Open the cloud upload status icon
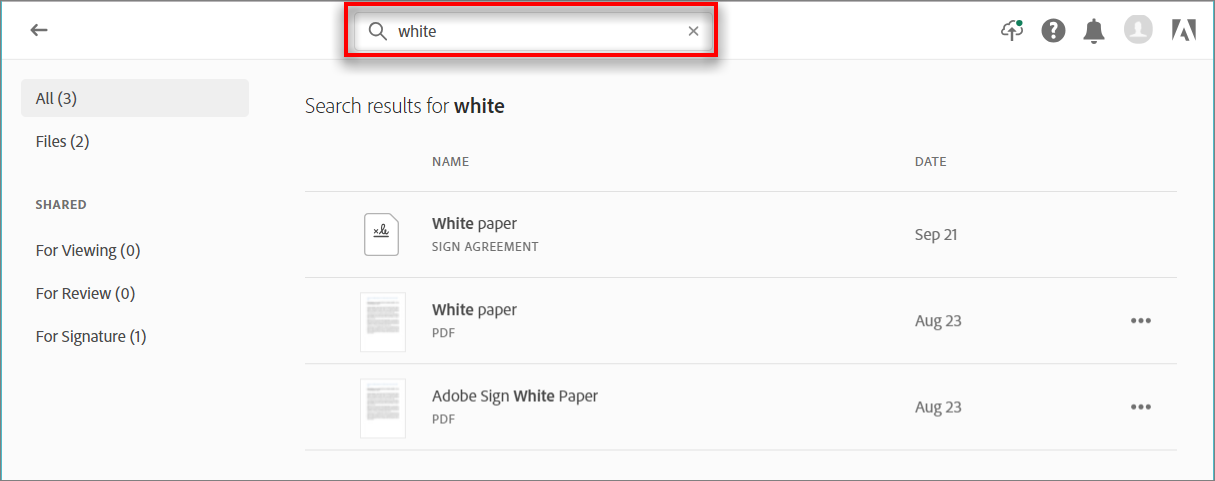The image size is (1215, 481). click(x=1012, y=30)
